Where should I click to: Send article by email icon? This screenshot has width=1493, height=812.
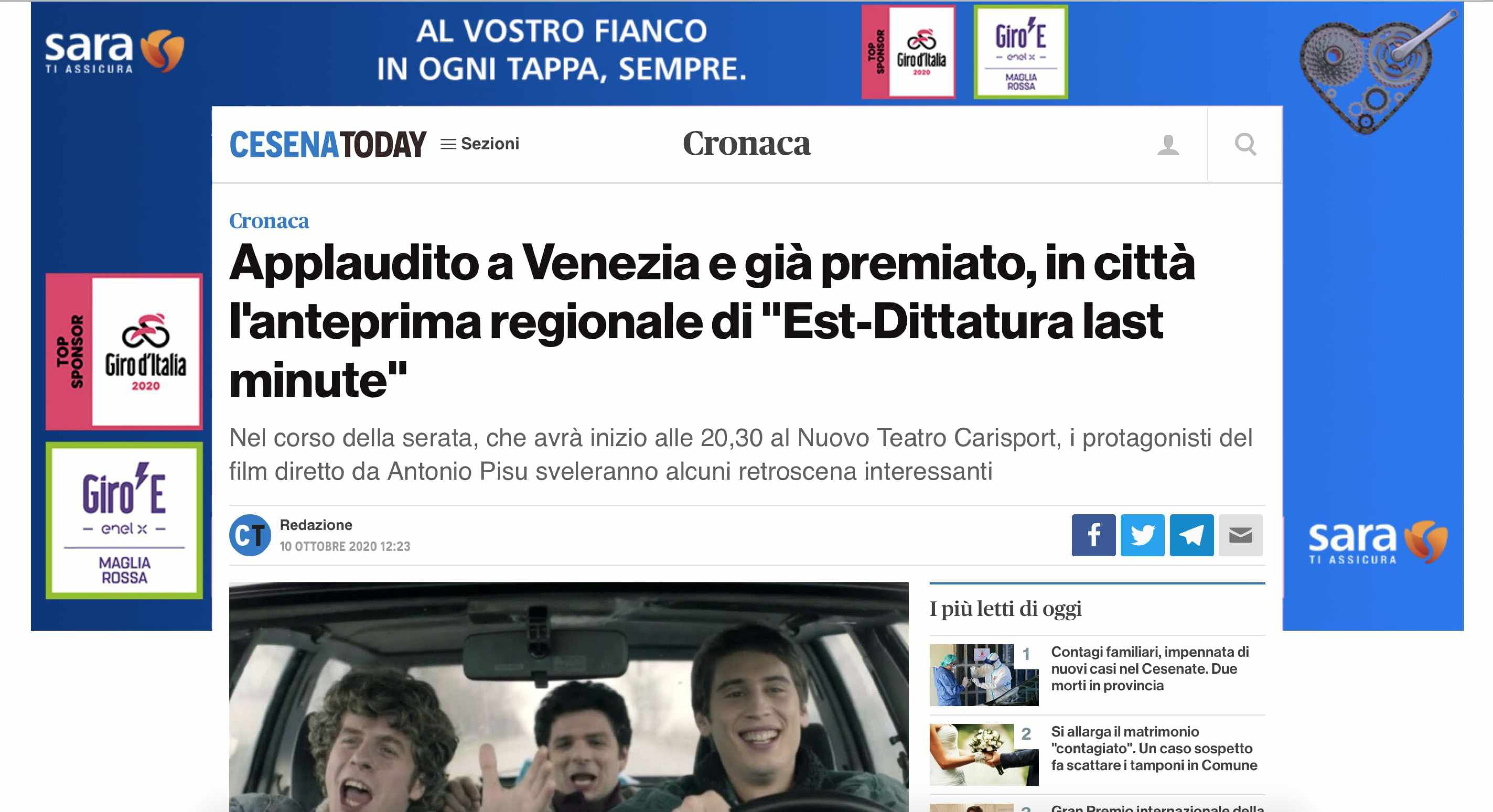(1240, 535)
